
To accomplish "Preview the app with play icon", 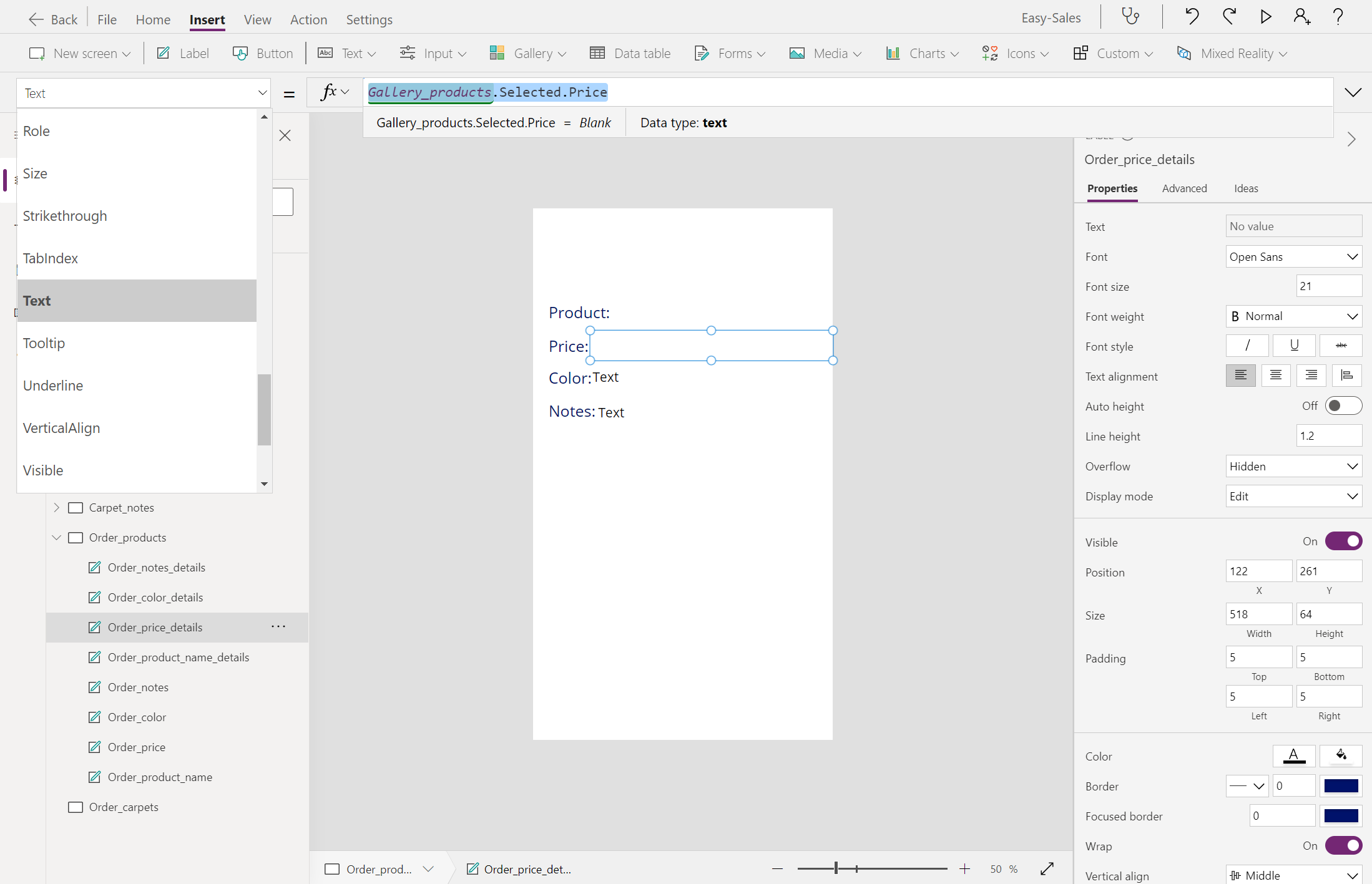I will [1265, 17].
